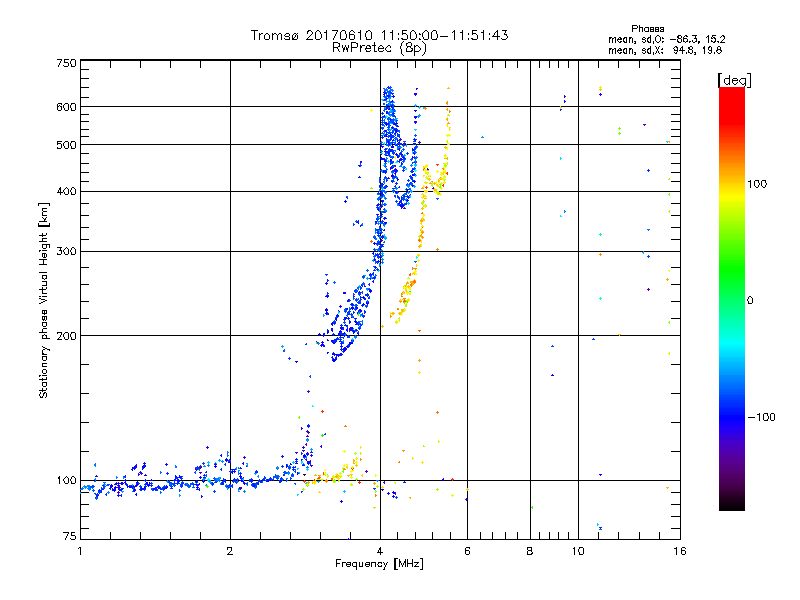The height and width of the screenshot is (600, 800).
Task: Click the 4 MHz tick label on x-axis
Action: 380,551
